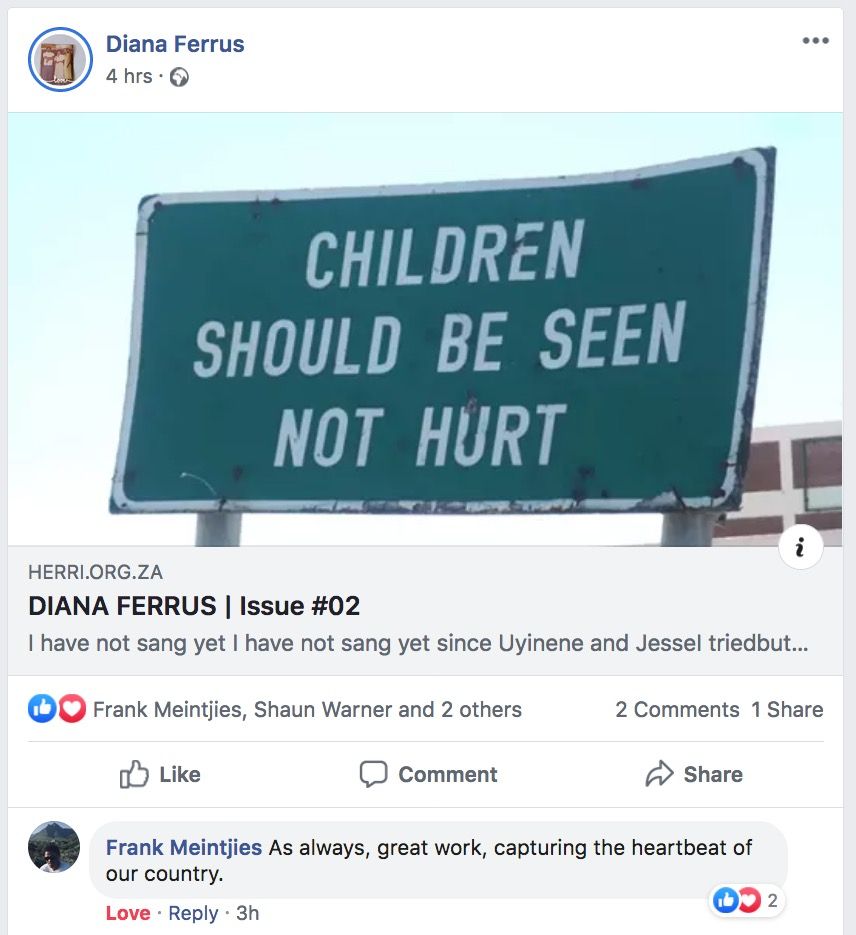
Task: Open the DIANA FERRUS Issue #02 article
Action: click(x=194, y=606)
